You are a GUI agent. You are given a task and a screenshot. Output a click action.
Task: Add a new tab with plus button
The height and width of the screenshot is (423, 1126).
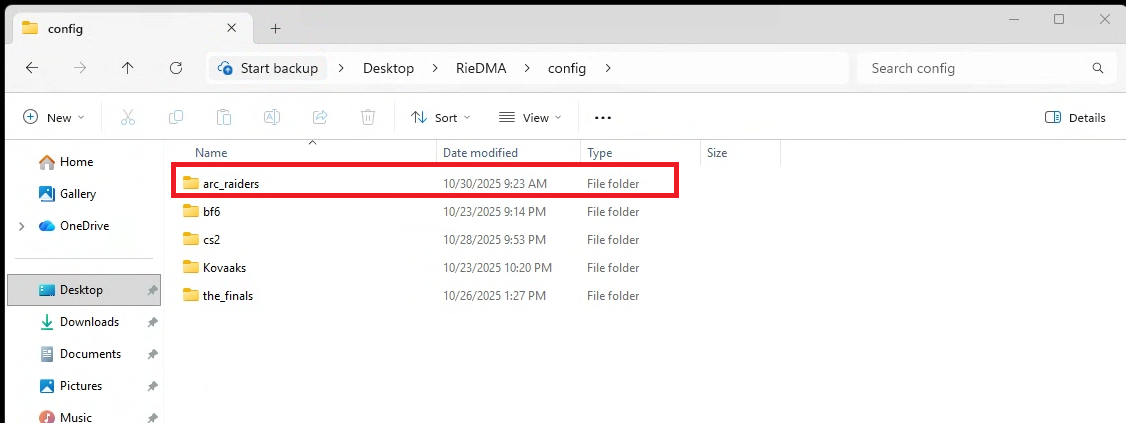275,28
